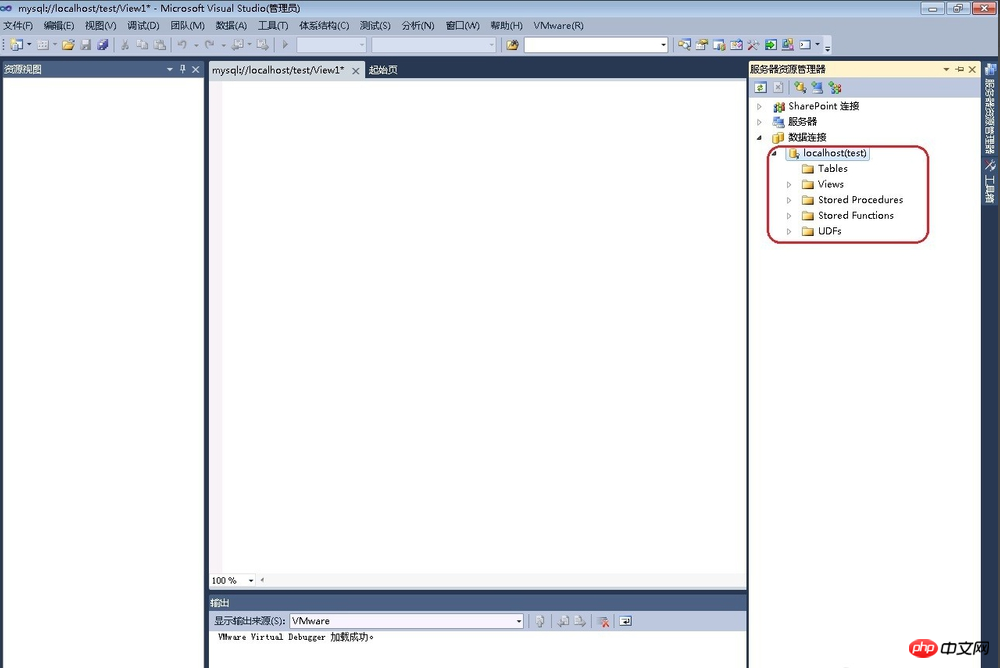
Task: Toggle auto-hide pin on Server Explorer panel
Action: coord(959,69)
